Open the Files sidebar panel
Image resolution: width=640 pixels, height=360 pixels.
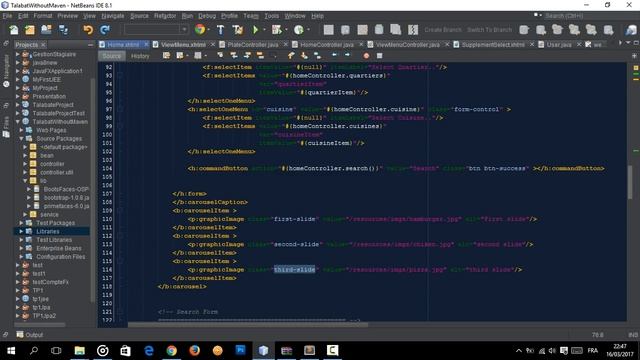(6, 127)
